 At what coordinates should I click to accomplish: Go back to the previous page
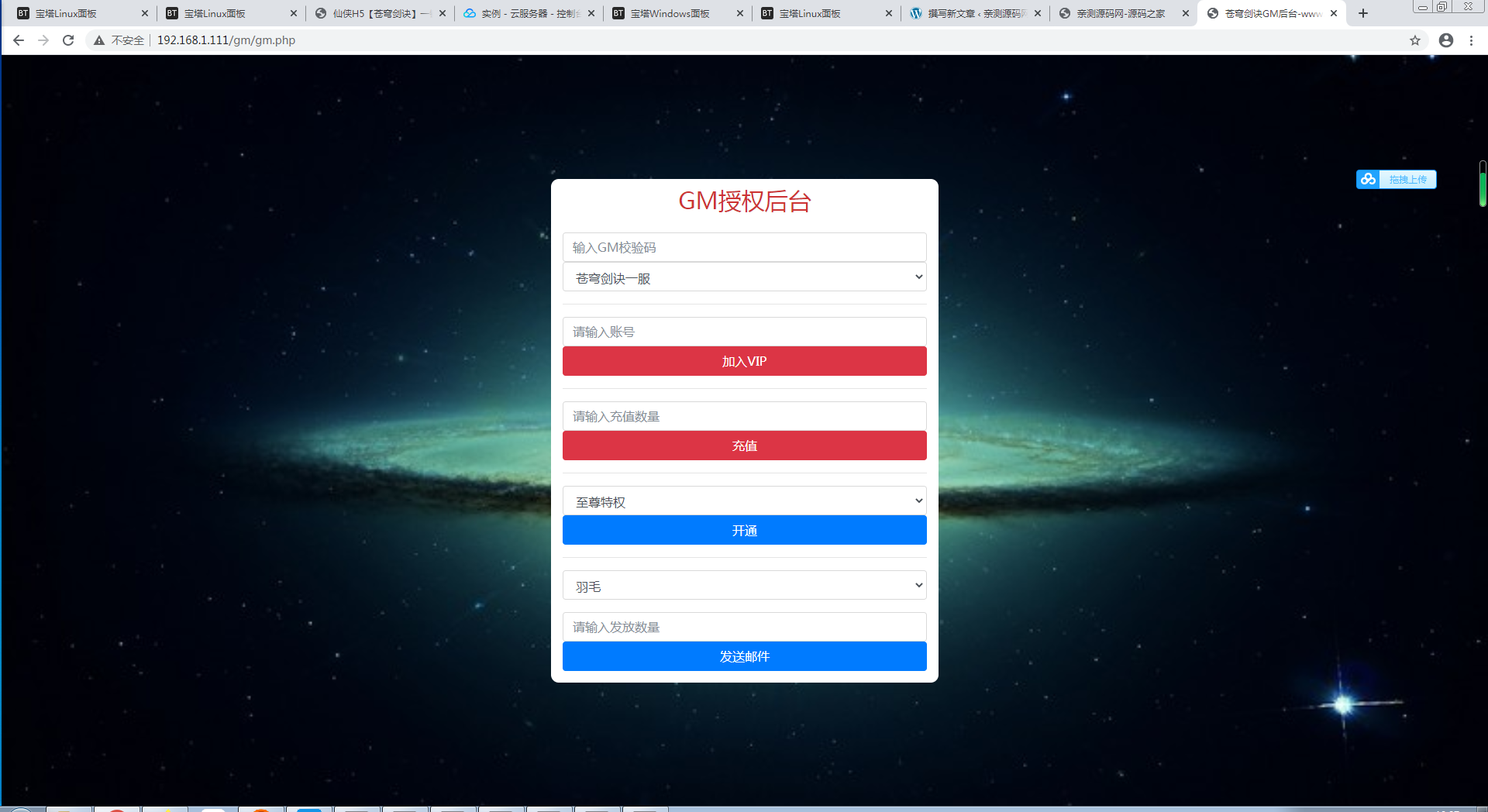coord(19,40)
